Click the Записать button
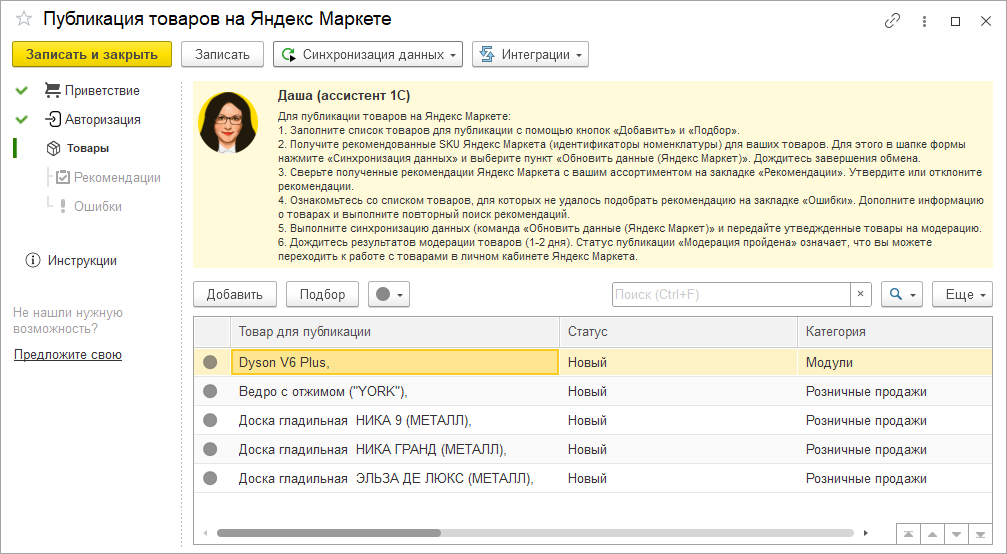Screen dimensions: 1007x554 coord(222,55)
